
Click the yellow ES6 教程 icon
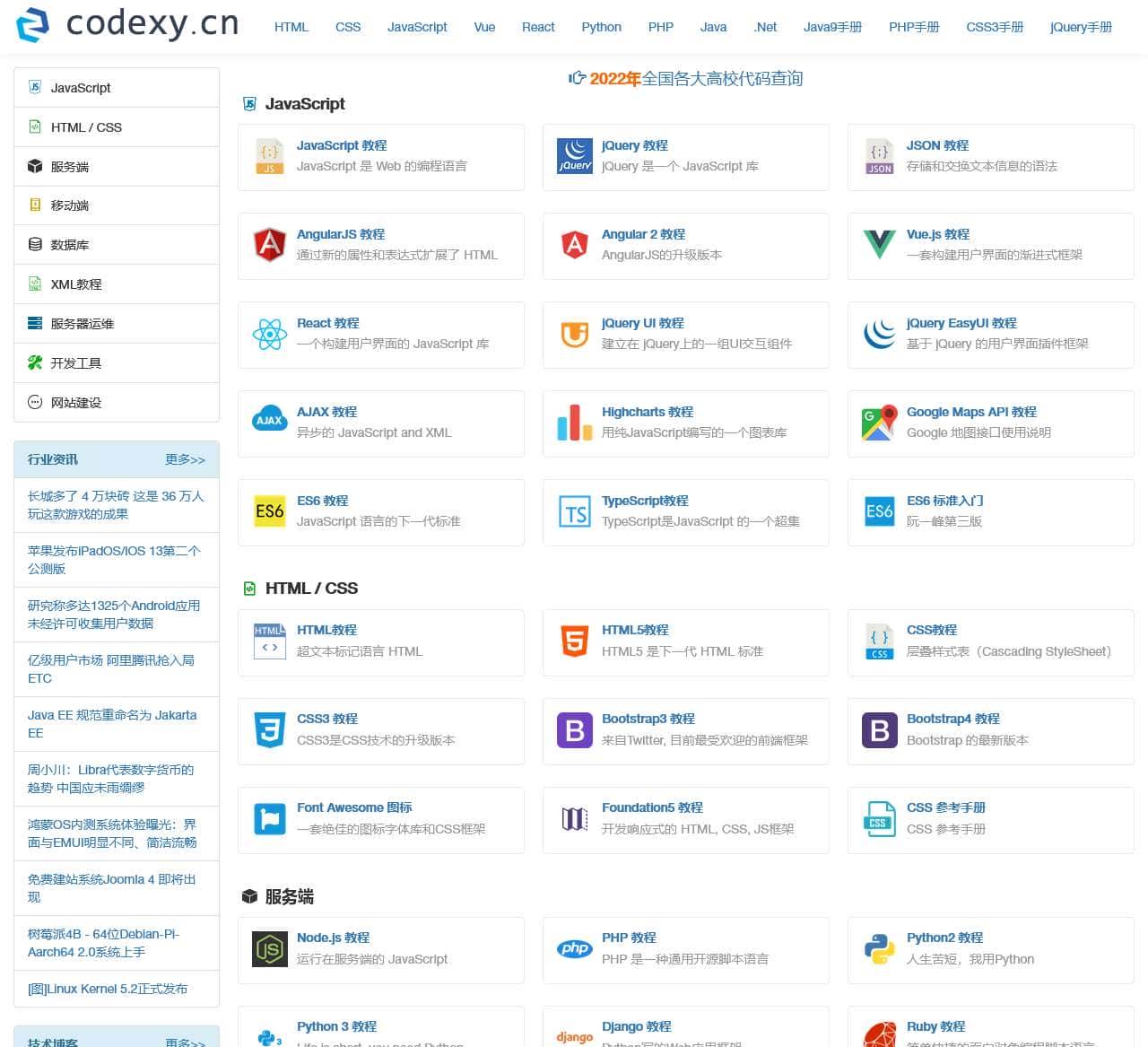pos(270,511)
